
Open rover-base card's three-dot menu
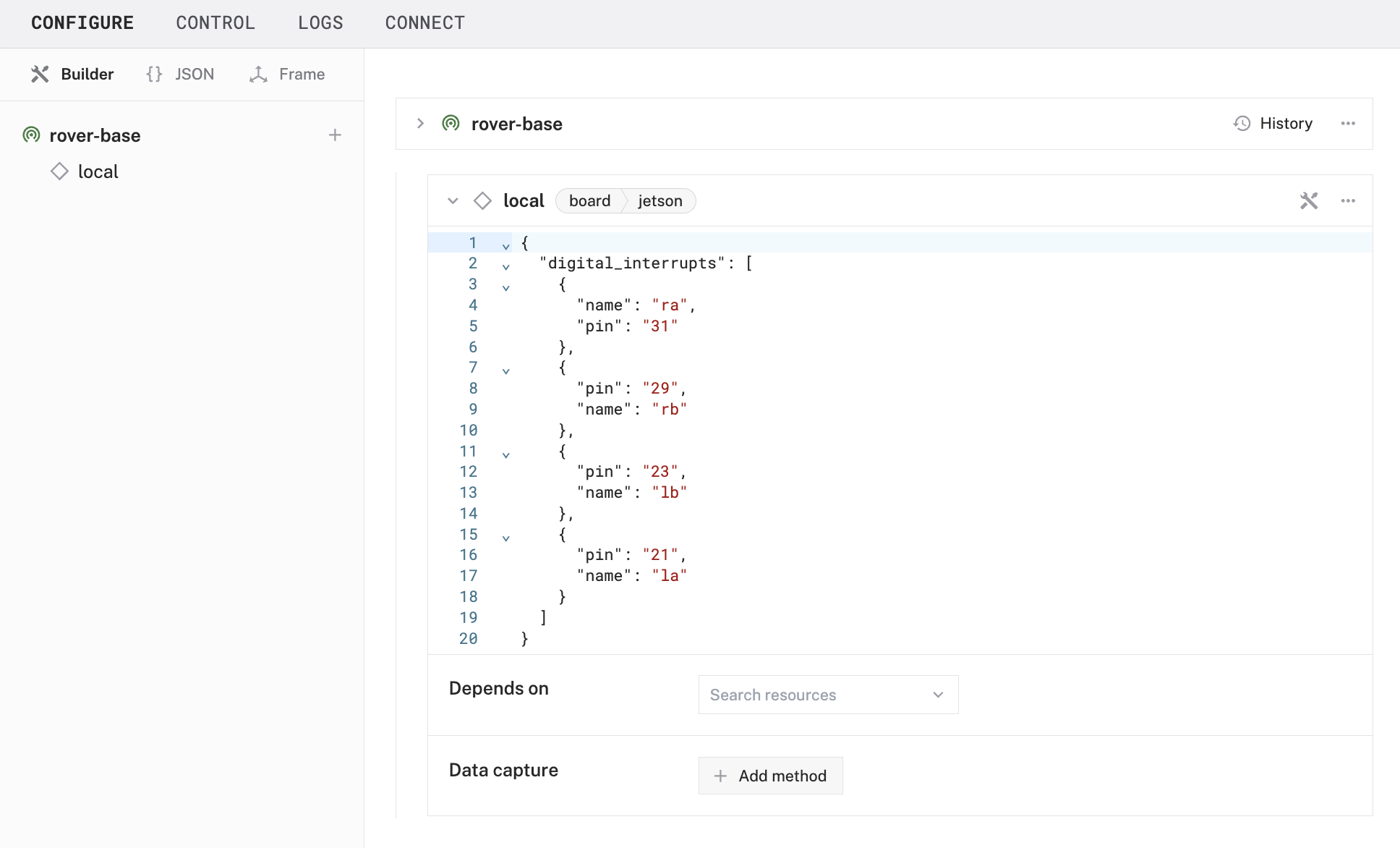click(1348, 124)
